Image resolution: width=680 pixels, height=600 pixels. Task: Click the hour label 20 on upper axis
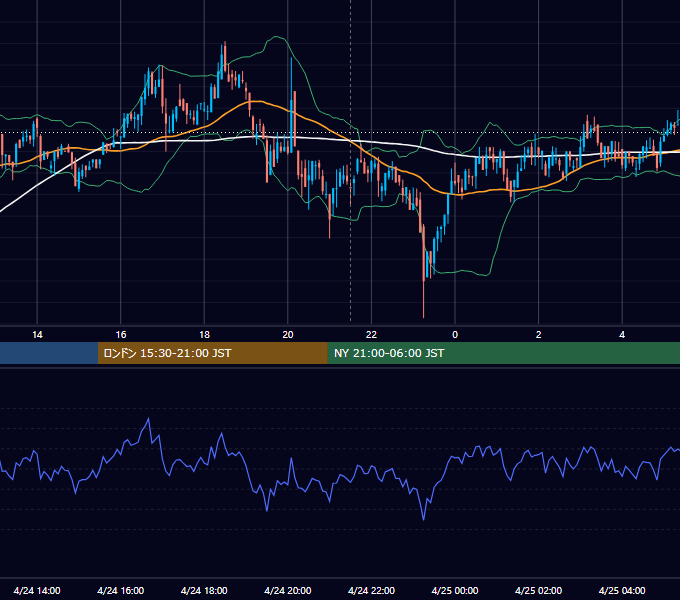288,335
